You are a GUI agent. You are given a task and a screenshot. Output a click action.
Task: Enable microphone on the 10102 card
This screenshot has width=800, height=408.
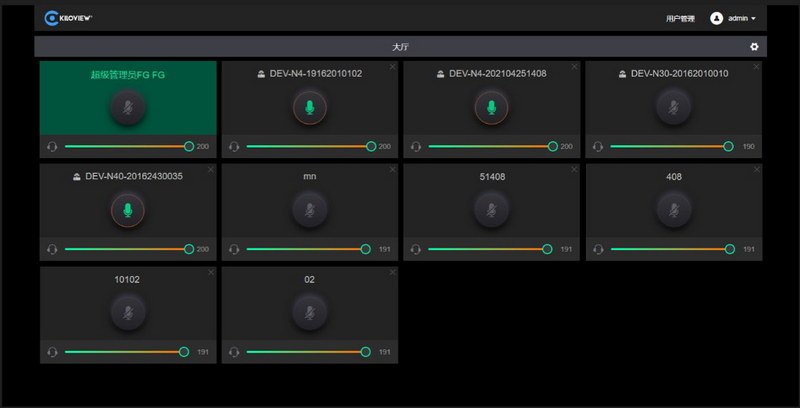click(127, 313)
